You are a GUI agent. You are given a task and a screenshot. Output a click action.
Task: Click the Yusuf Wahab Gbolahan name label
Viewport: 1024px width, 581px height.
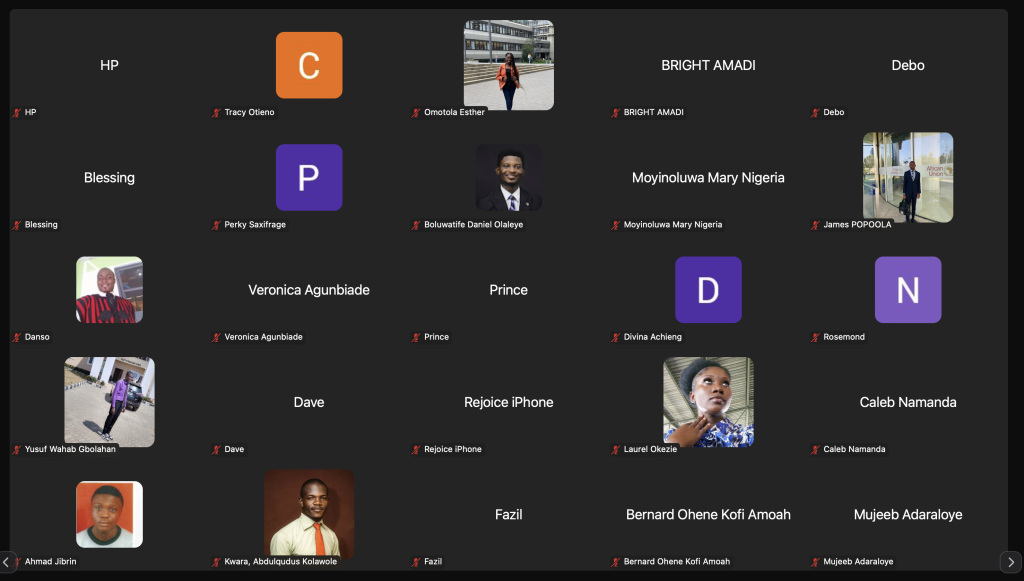pyautogui.click(x=70, y=450)
